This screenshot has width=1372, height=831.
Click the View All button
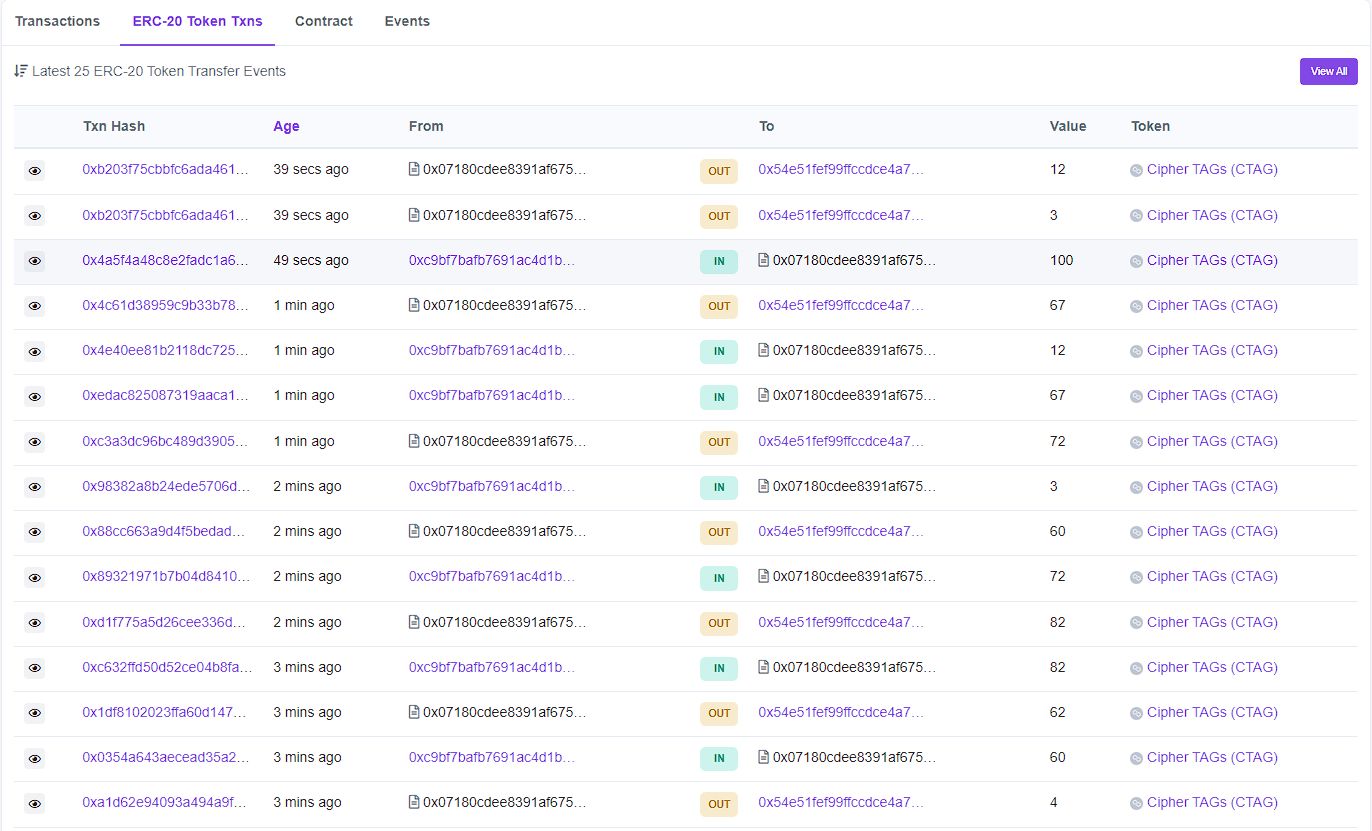[x=1329, y=71]
